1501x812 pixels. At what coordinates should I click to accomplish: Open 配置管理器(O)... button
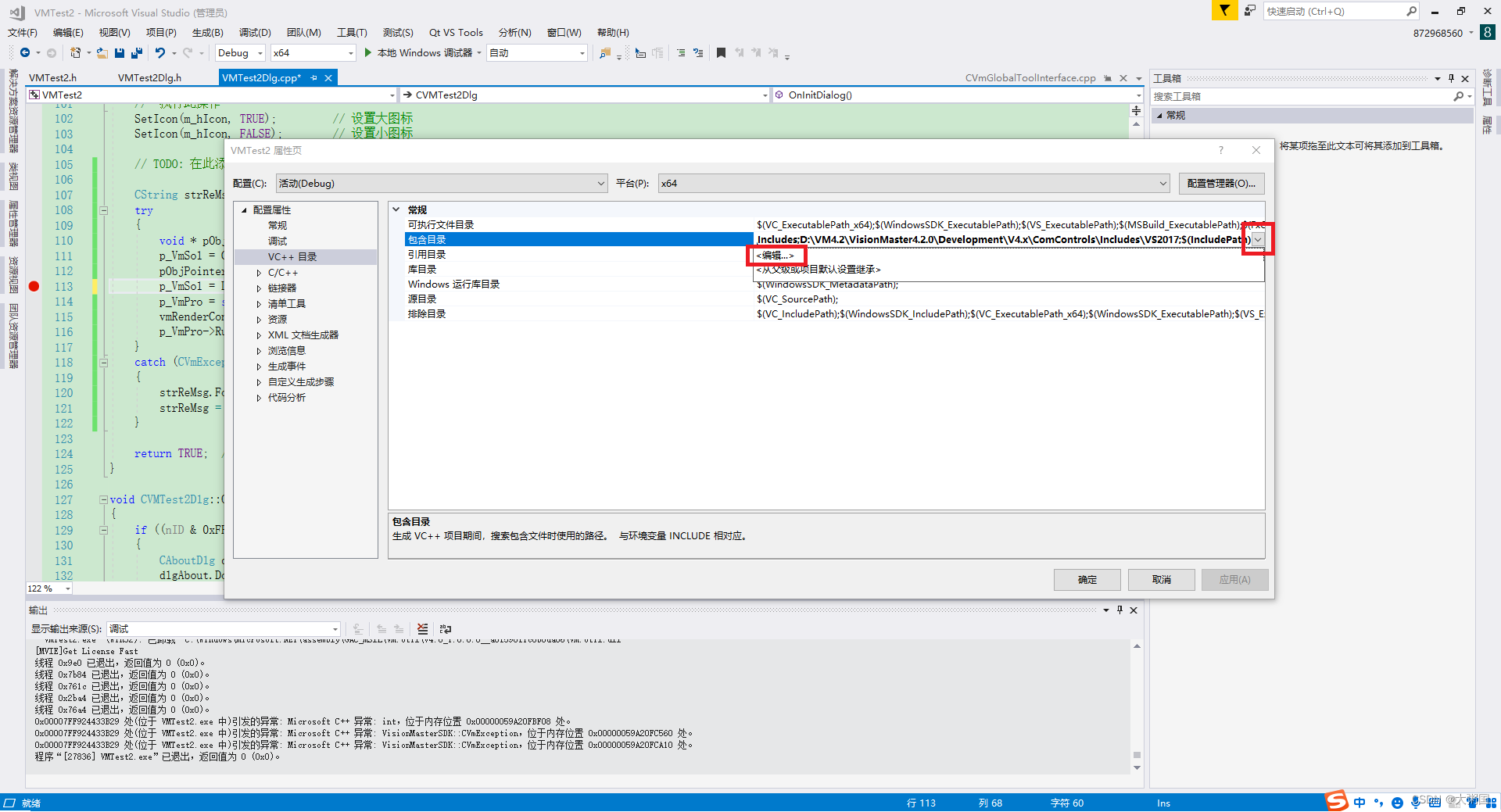[1221, 184]
